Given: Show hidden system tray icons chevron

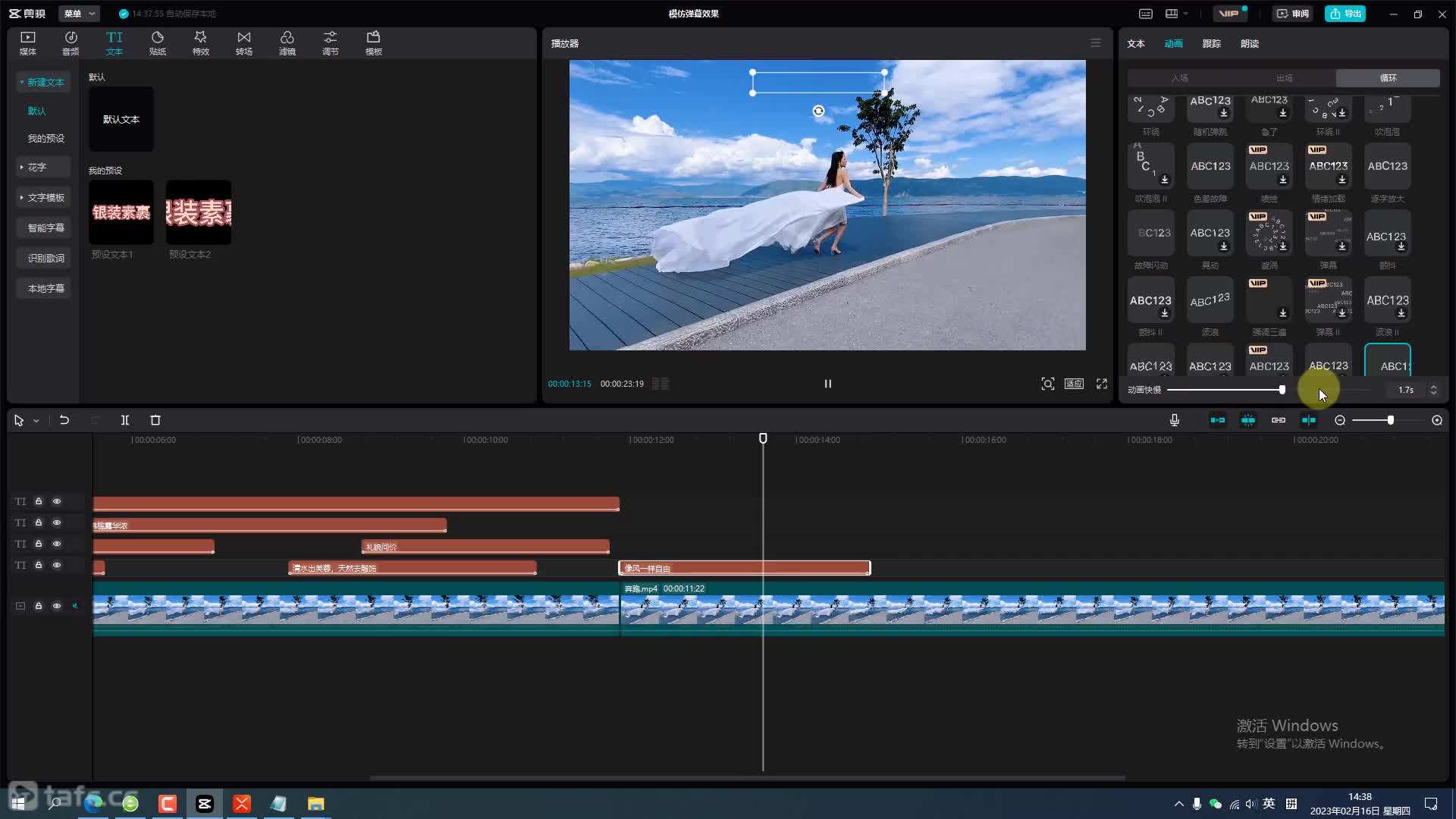Looking at the screenshot, I should (x=1178, y=804).
